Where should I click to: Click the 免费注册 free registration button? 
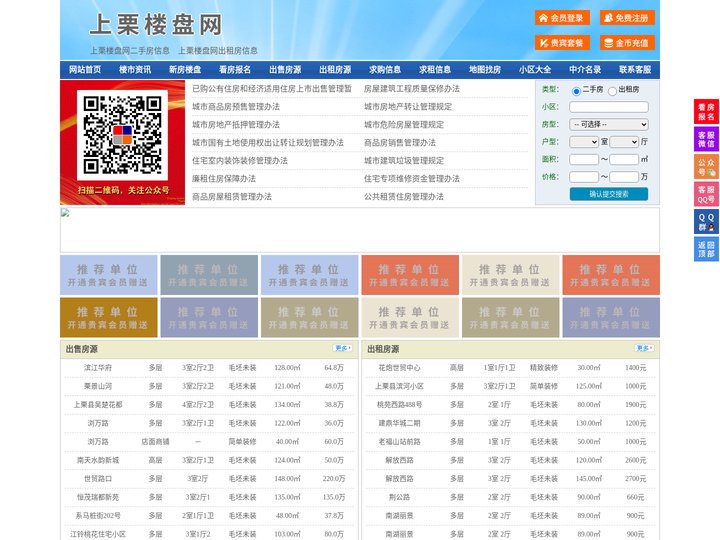tap(627, 18)
